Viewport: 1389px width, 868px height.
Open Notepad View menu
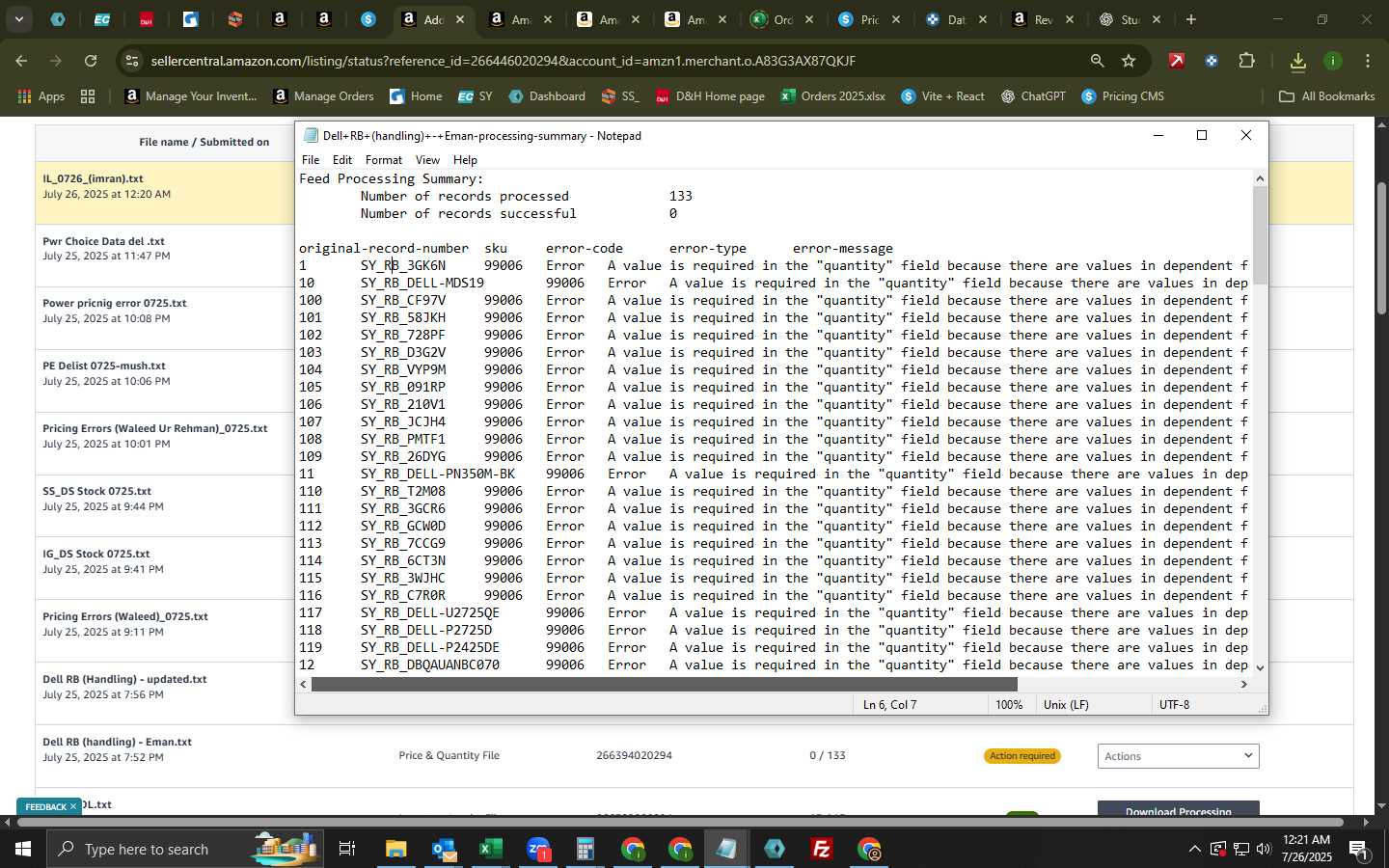(x=427, y=160)
